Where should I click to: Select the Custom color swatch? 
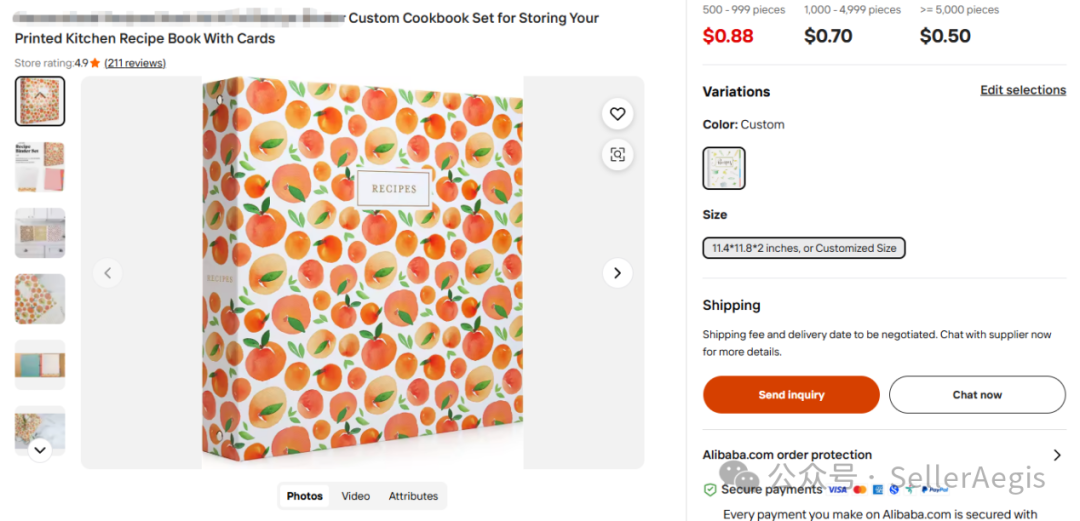point(724,168)
